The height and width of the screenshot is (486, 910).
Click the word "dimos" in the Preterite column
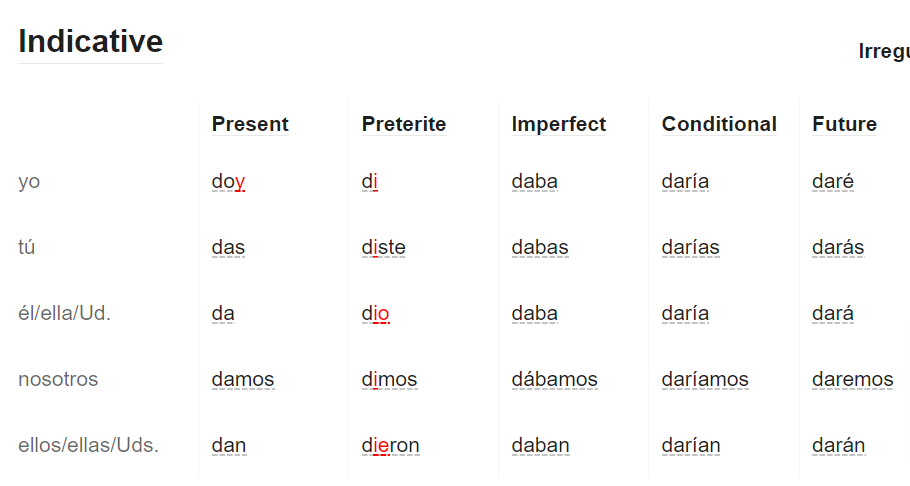[389, 380]
